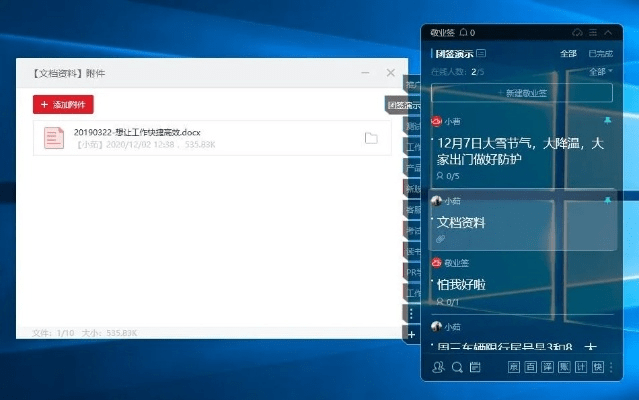Toggle the pin on the 文档资料 note
Image resolution: width=639 pixels, height=400 pixels.
click(x=607, y=201)
